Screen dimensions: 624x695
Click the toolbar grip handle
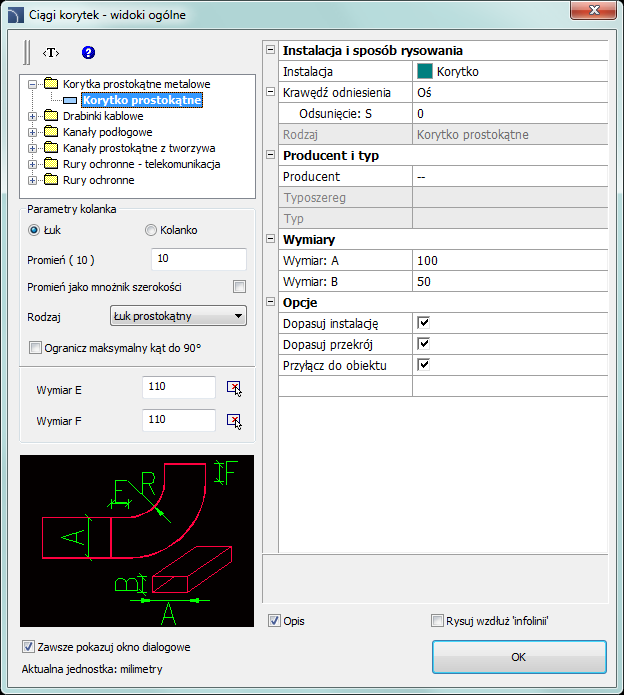click(27, 52)
